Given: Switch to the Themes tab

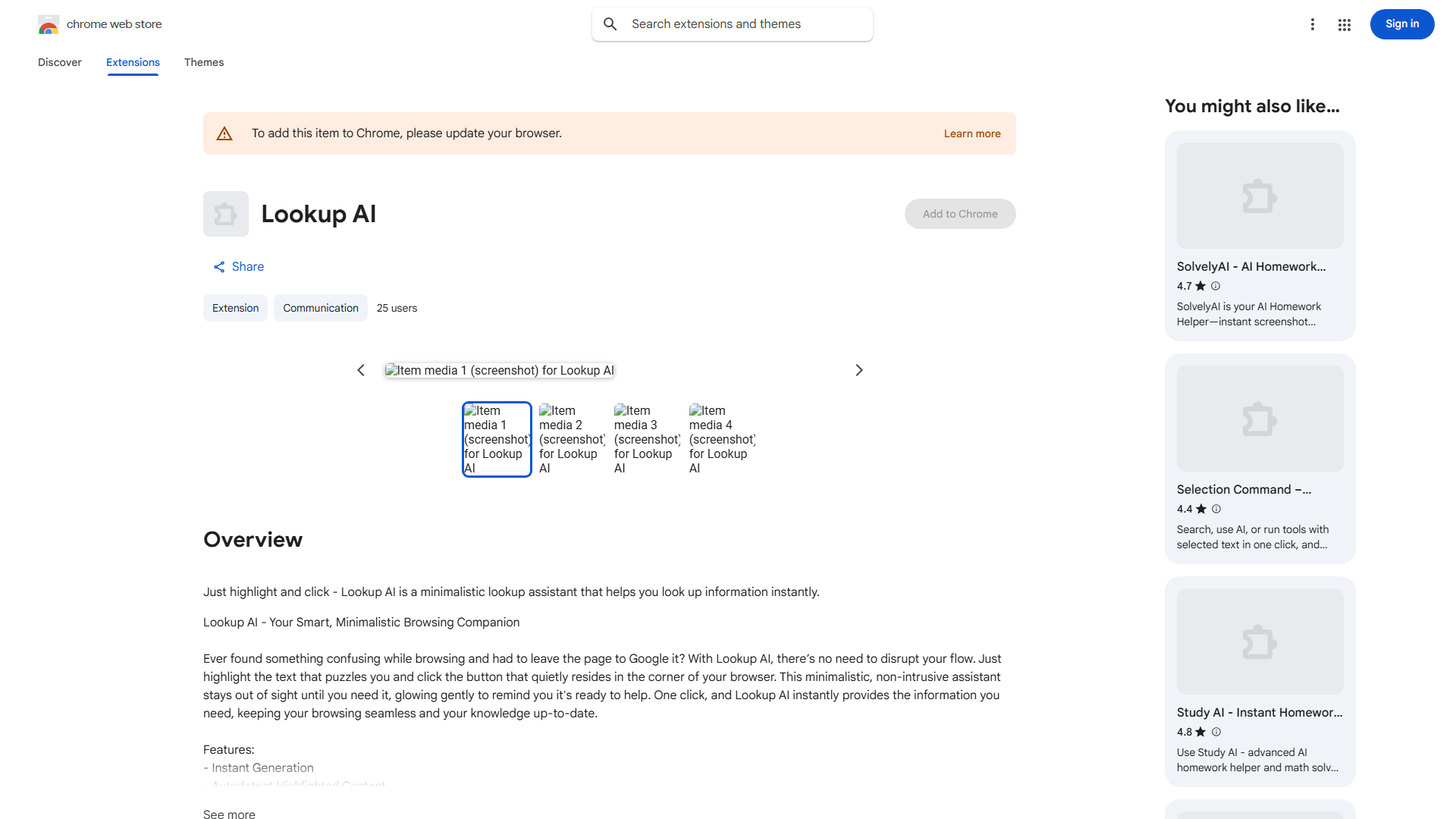Looking at the screenshot, I should [x=203, y=62].
